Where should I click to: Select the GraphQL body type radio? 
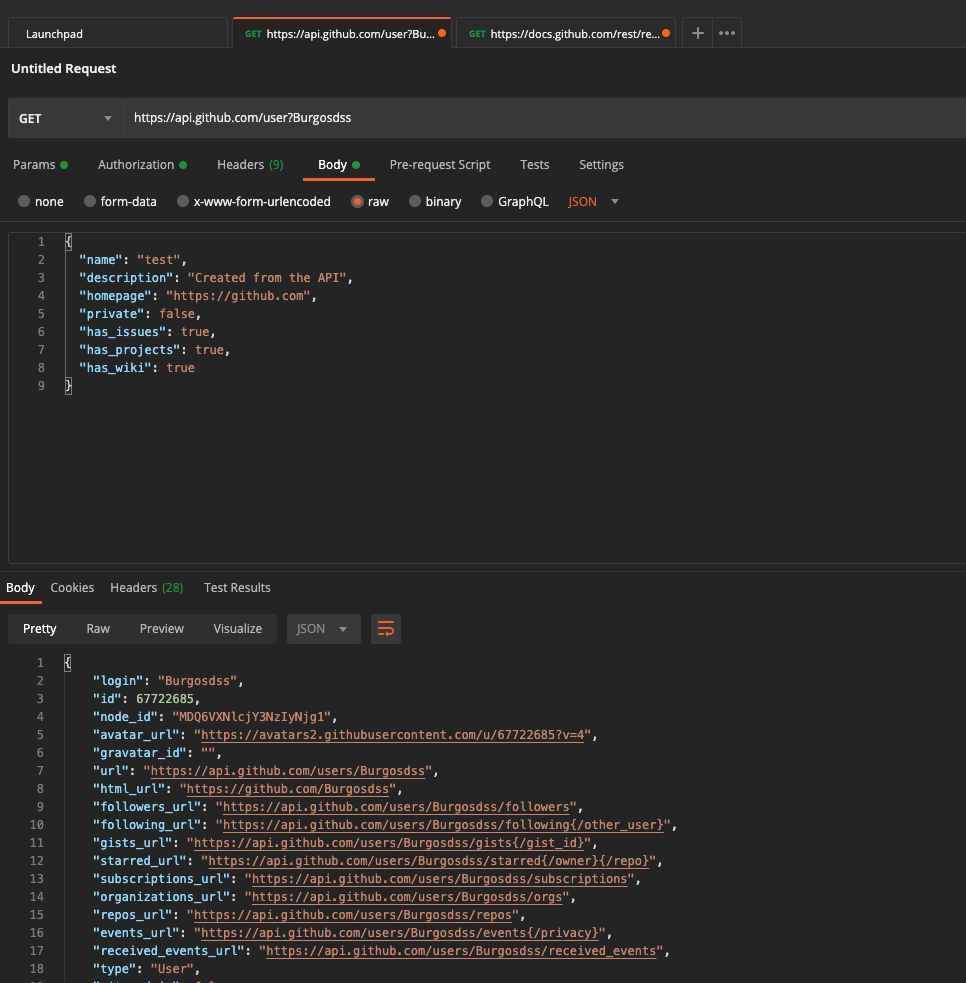pyautogui.click(x=486, y=201)
